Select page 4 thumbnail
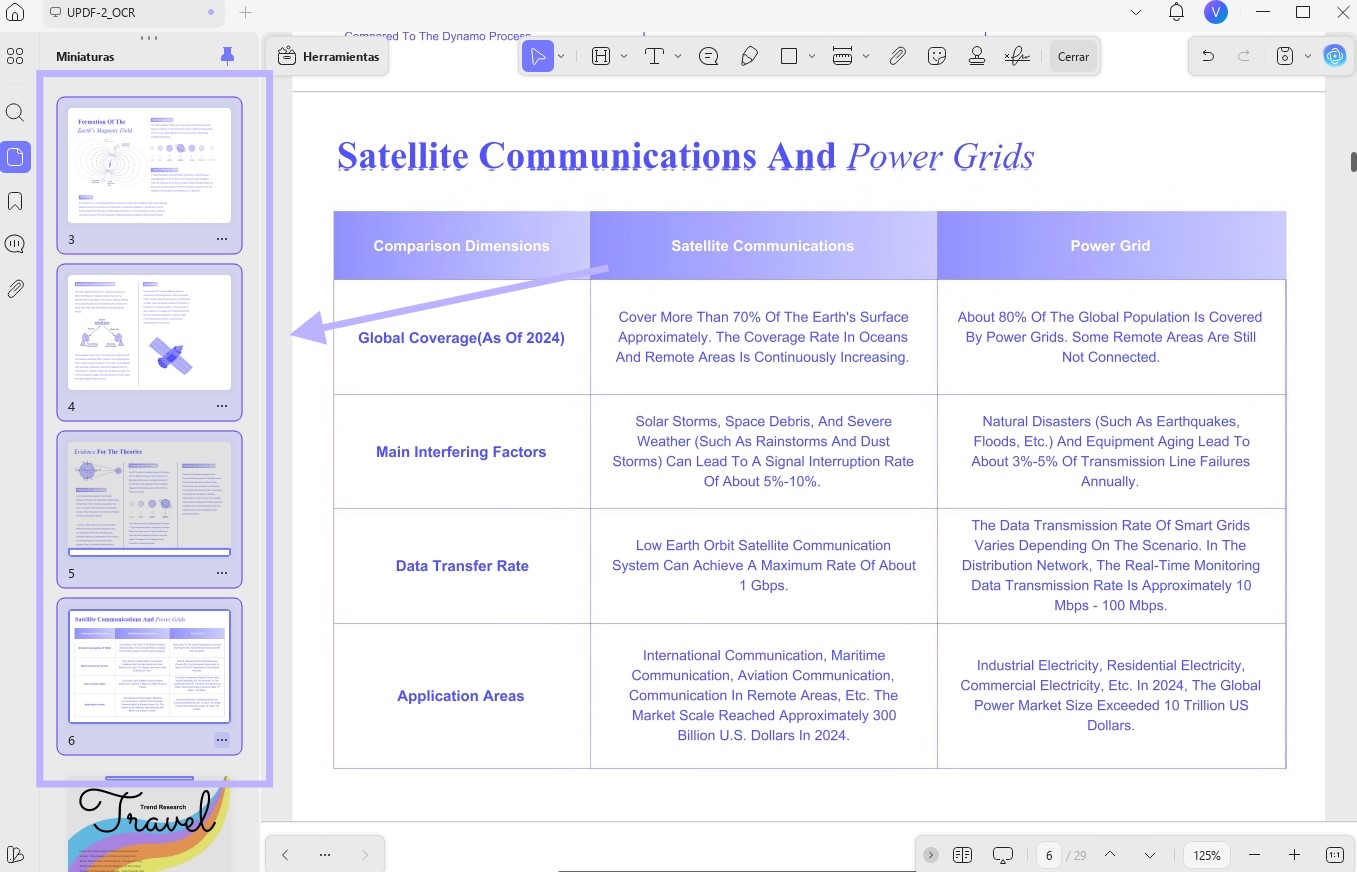 pos(149,332)
